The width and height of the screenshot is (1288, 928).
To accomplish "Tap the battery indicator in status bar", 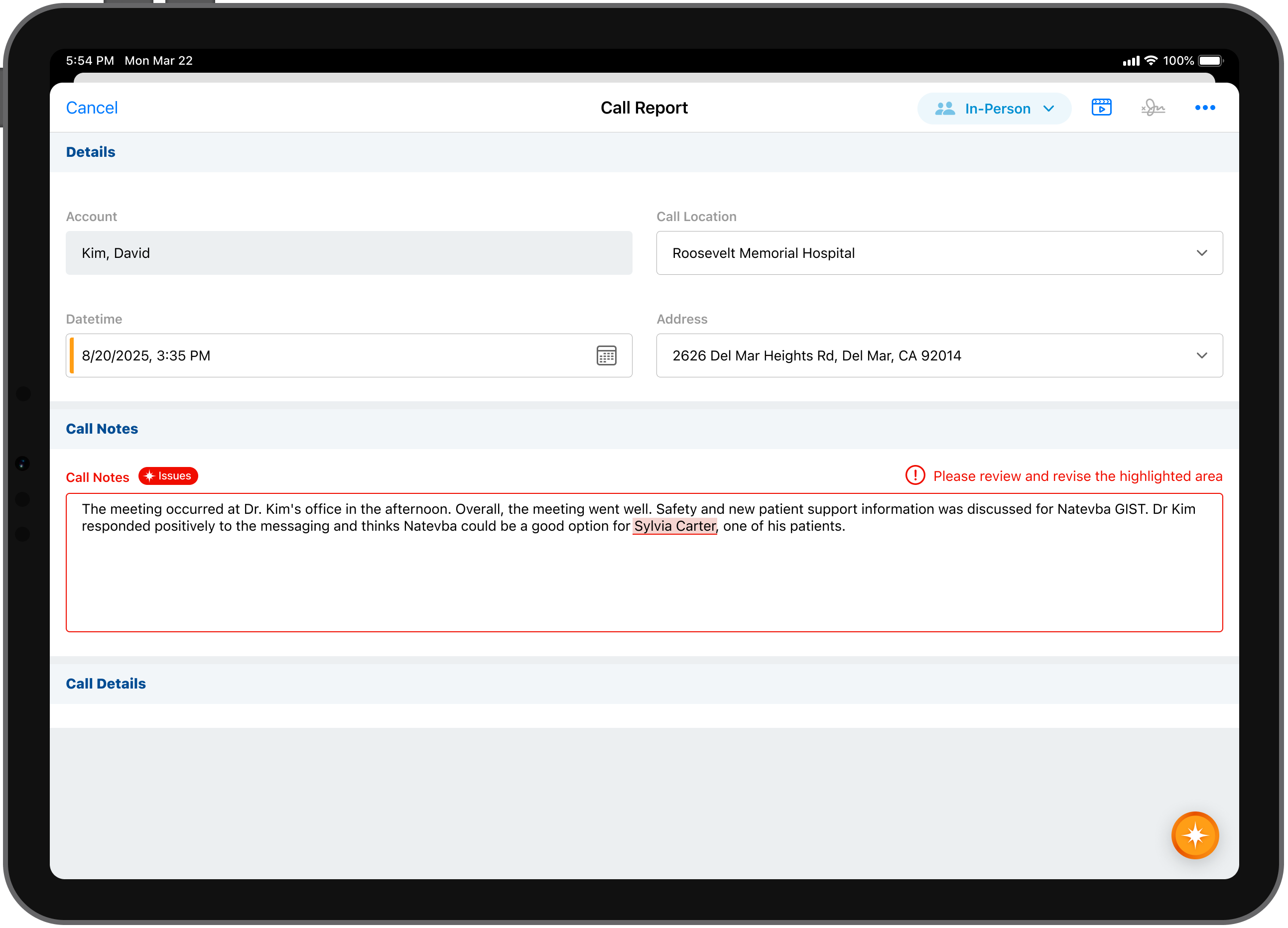I will click(x=1210, y=61).
